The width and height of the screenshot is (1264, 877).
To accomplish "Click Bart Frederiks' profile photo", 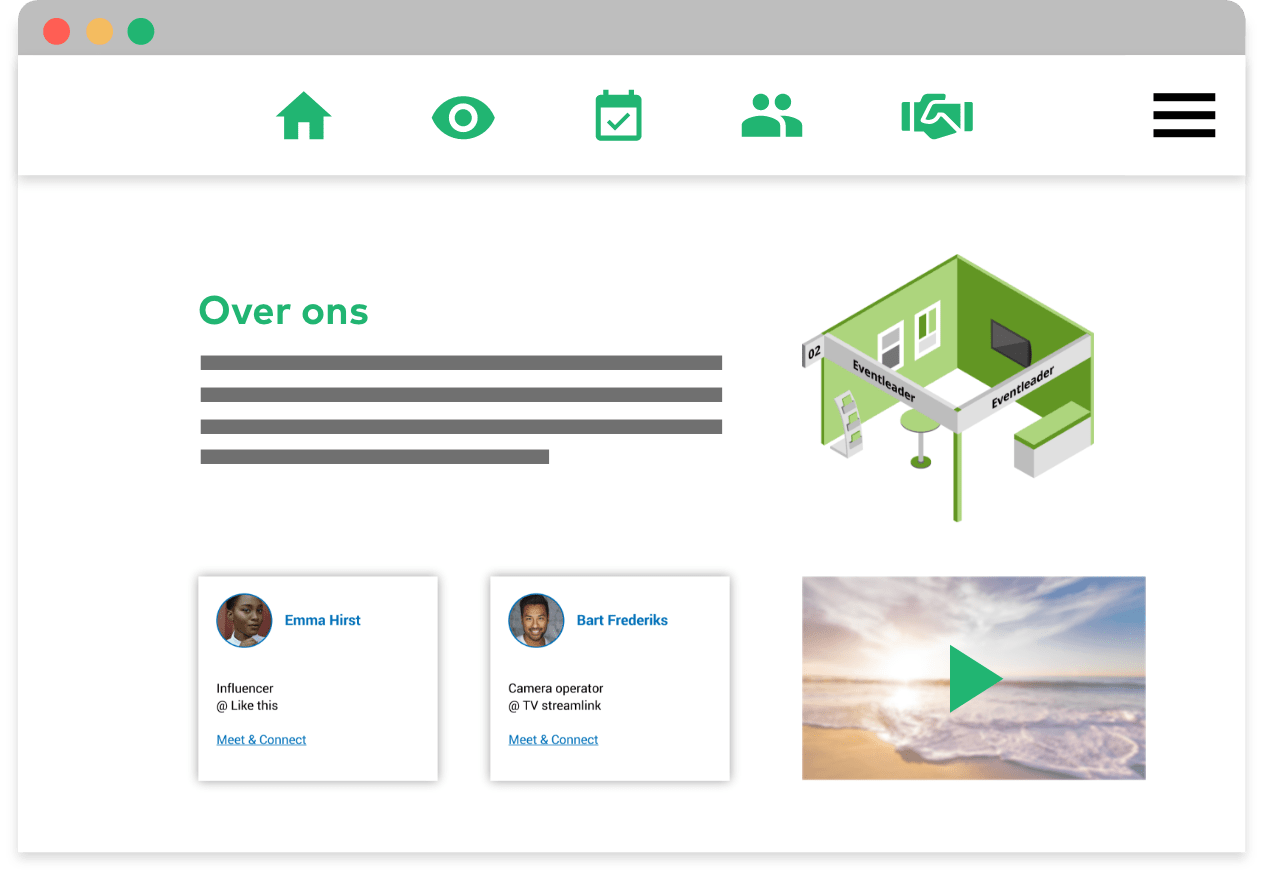I will pyautogui.click(x=536, y=620).
